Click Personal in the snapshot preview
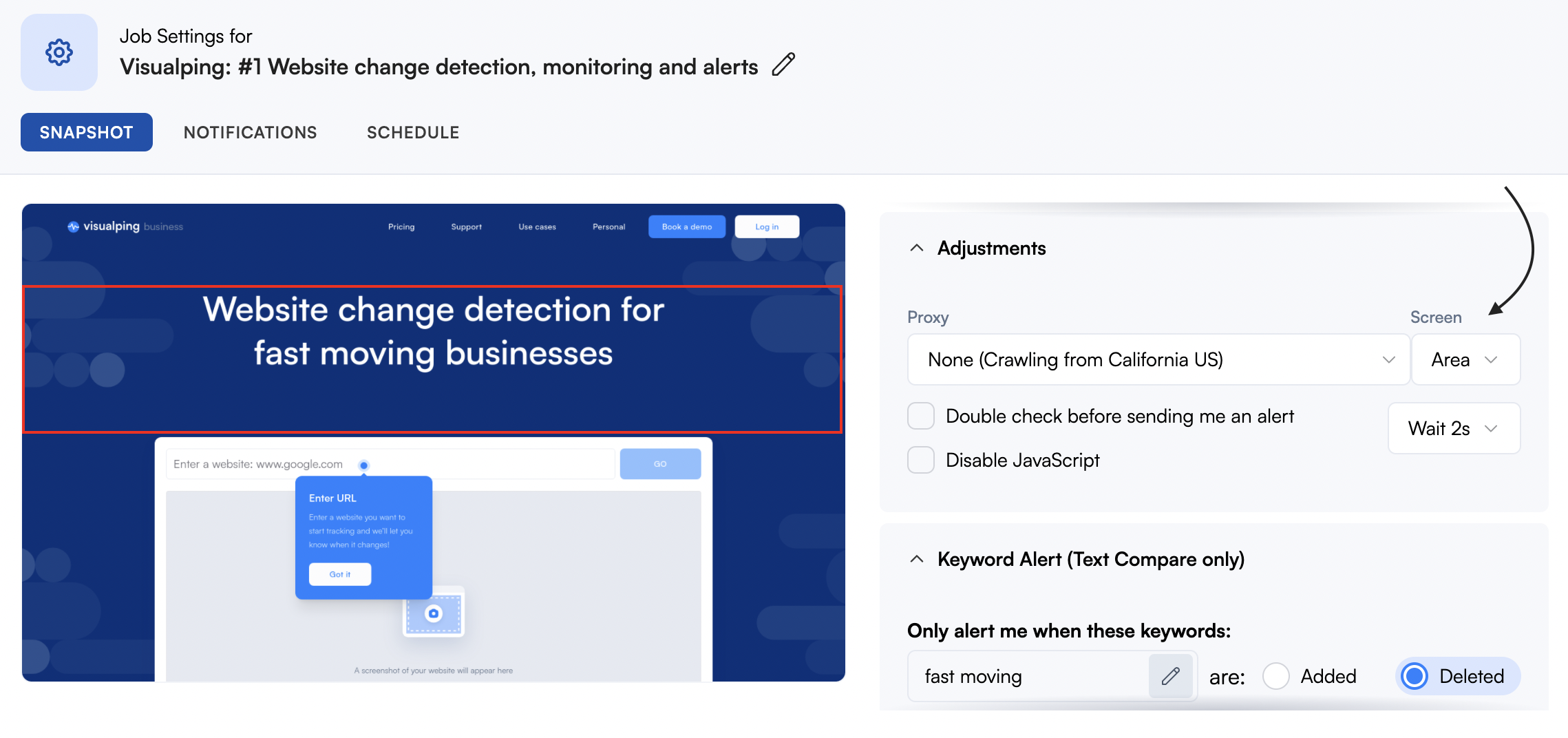Image resolution: width=1568 pixels, height=738 pixels. [608, 226]
